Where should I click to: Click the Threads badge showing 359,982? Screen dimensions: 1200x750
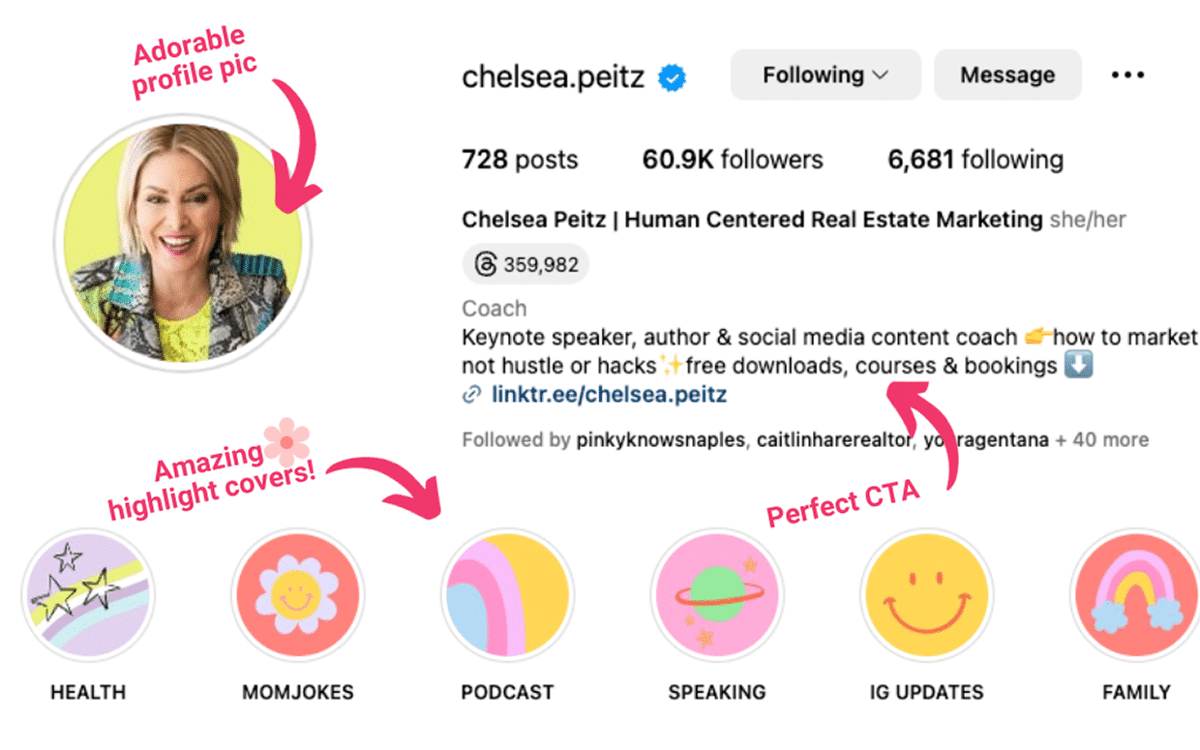click(523, 263)
